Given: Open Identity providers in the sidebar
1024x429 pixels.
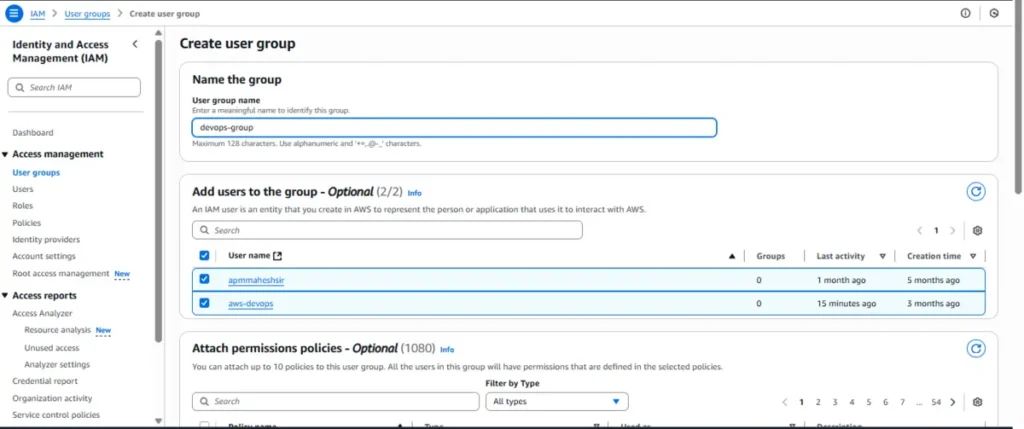Looking at the screenshot, I should click(x=46, y=240).
